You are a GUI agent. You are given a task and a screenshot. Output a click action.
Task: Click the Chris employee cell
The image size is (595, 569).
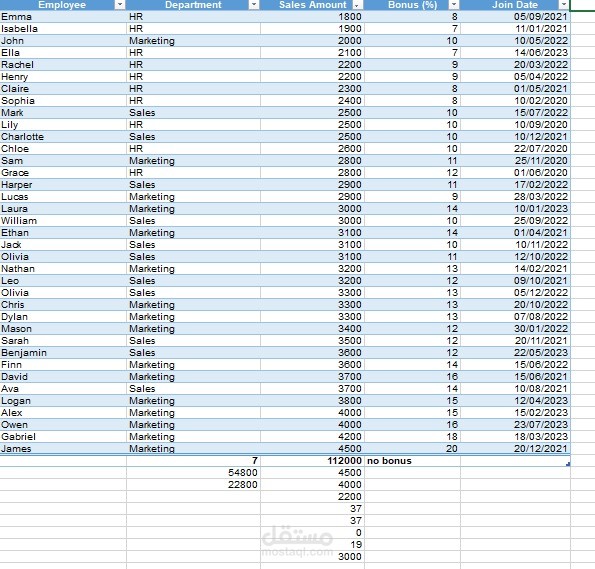click(x=63, y=304)
